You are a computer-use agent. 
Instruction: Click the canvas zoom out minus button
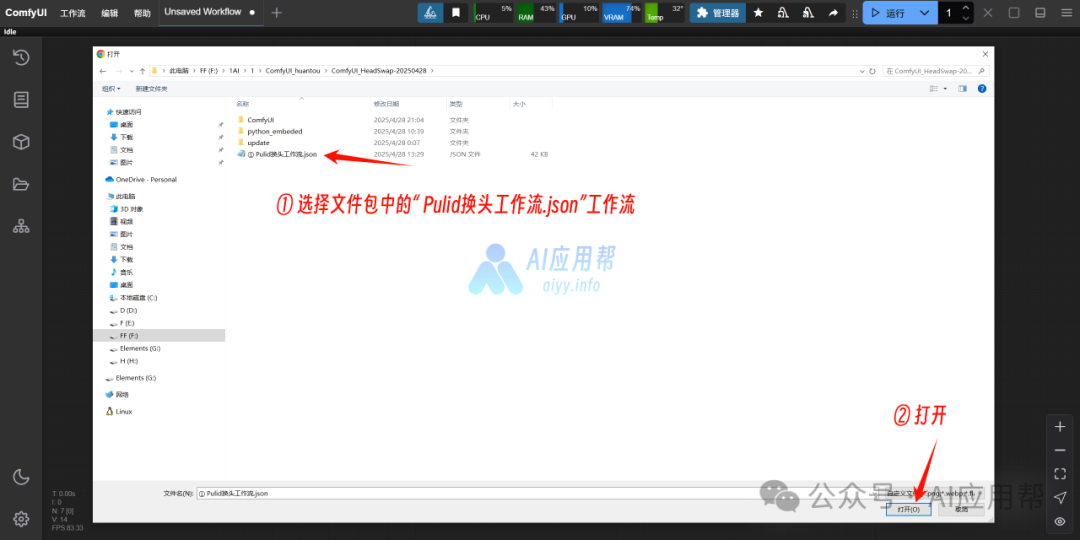click(x=1060, y=450)
